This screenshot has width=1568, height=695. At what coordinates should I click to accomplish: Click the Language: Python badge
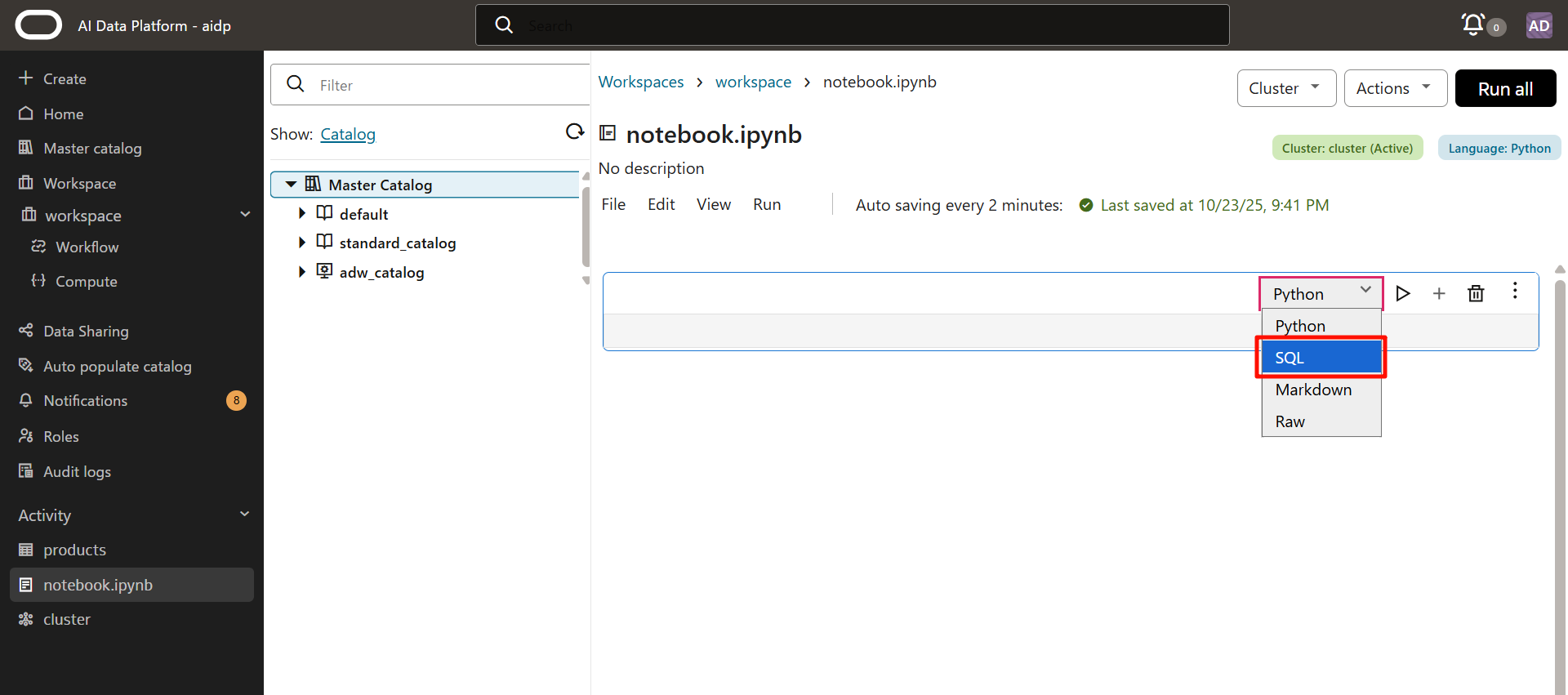(1499, 148)
